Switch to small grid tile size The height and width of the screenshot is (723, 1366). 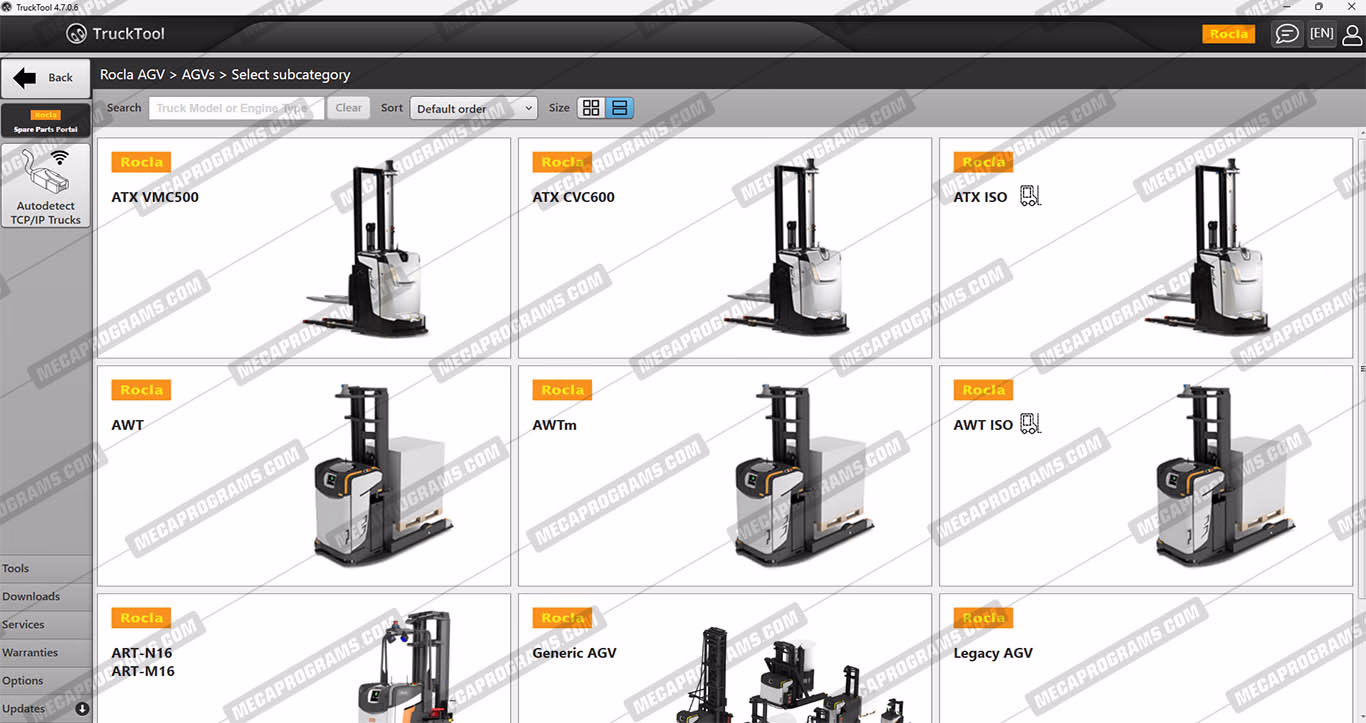coord(591,108)
